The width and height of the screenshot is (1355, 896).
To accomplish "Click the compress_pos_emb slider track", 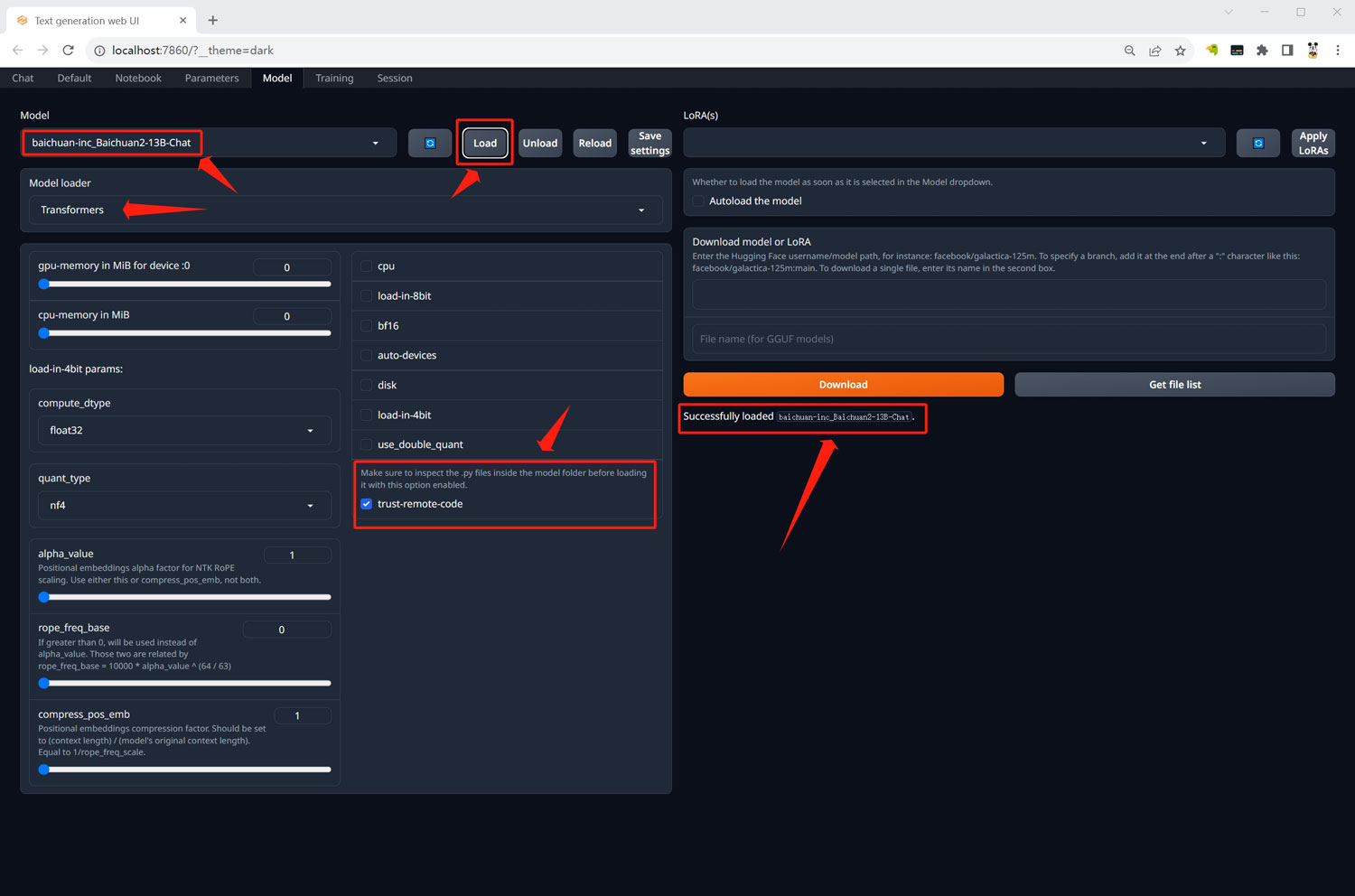I will tap(184, 770).
